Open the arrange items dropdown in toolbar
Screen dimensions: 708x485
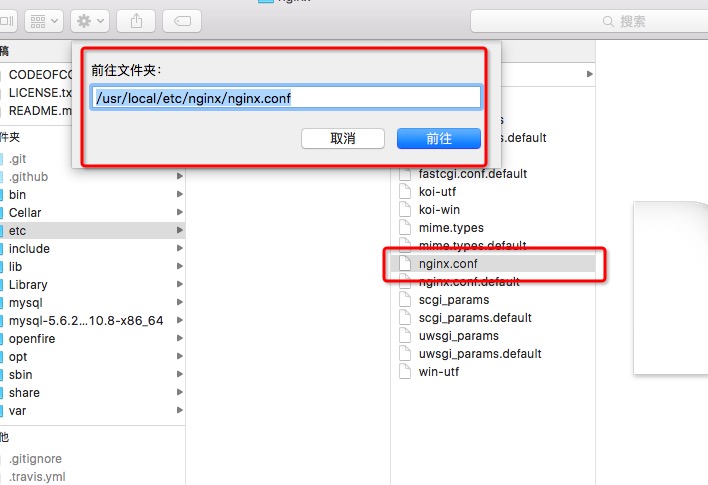pos(44,21)
